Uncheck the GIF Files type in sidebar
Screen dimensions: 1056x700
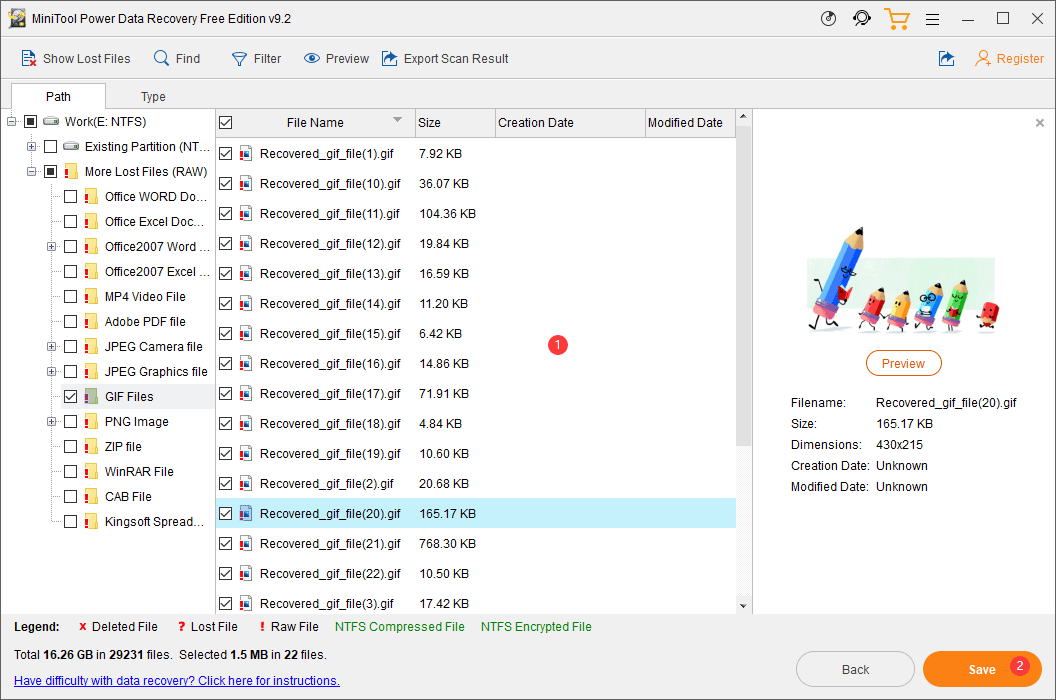click(70, 396)
